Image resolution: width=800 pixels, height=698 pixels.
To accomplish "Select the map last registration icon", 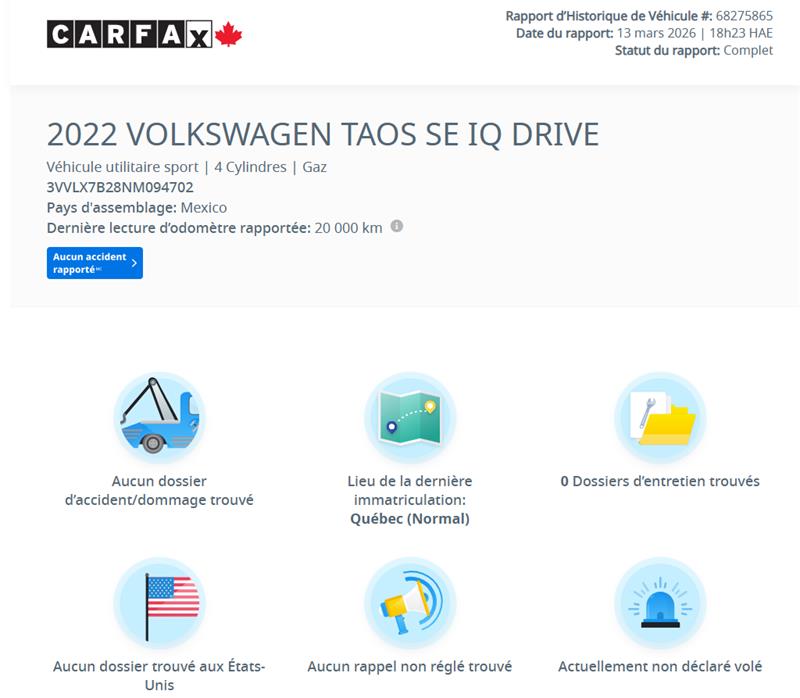I will coord(410,418).
